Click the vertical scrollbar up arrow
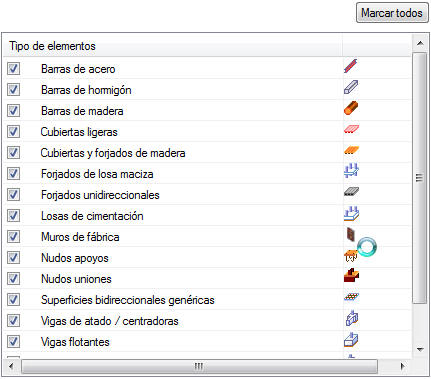The width and height of the screenshot is (431, 379). coord(420,43)
